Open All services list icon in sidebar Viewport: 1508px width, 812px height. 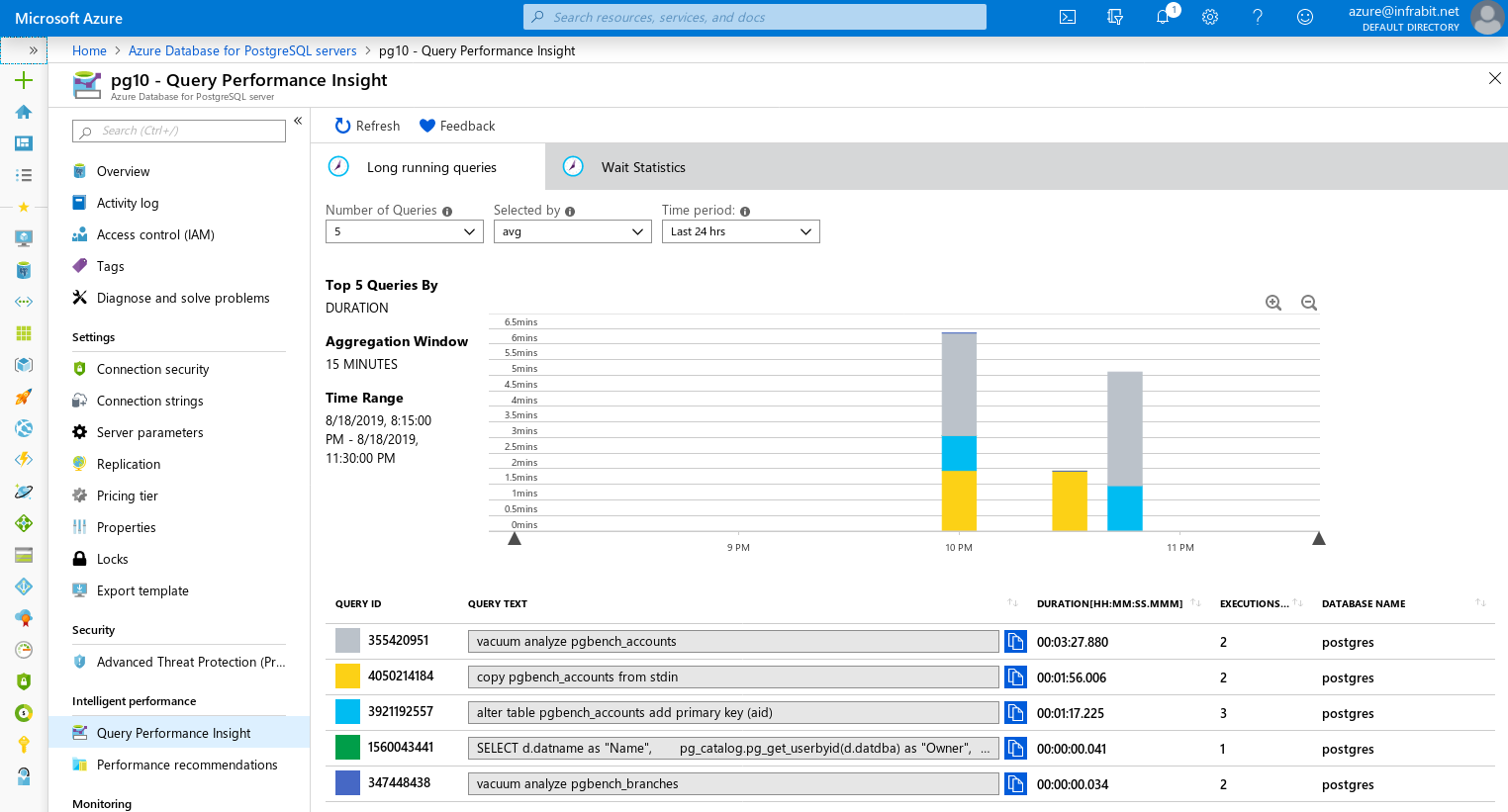[x=24, y=175]
